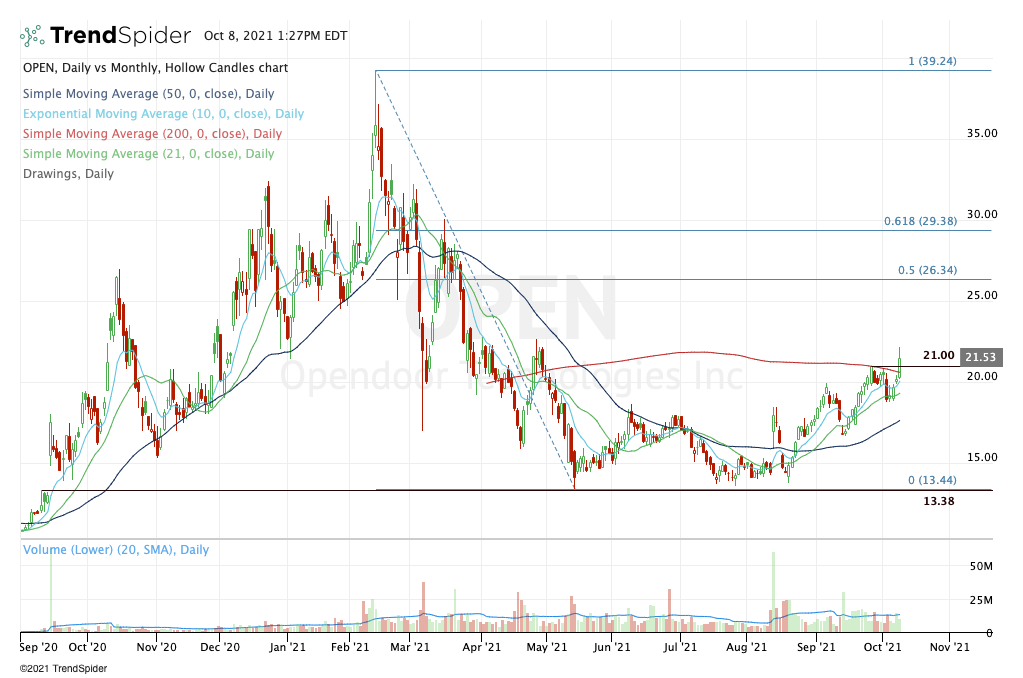
Task: Click the TrendSpider brand name text
Action: 119,36
